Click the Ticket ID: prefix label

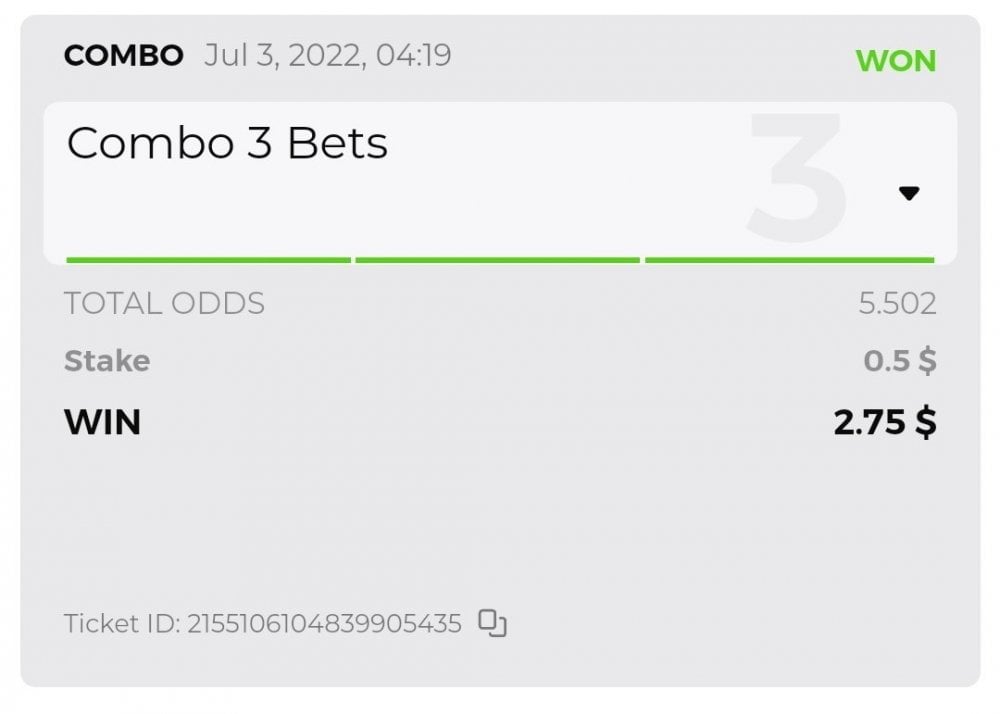tap(121, 624)
